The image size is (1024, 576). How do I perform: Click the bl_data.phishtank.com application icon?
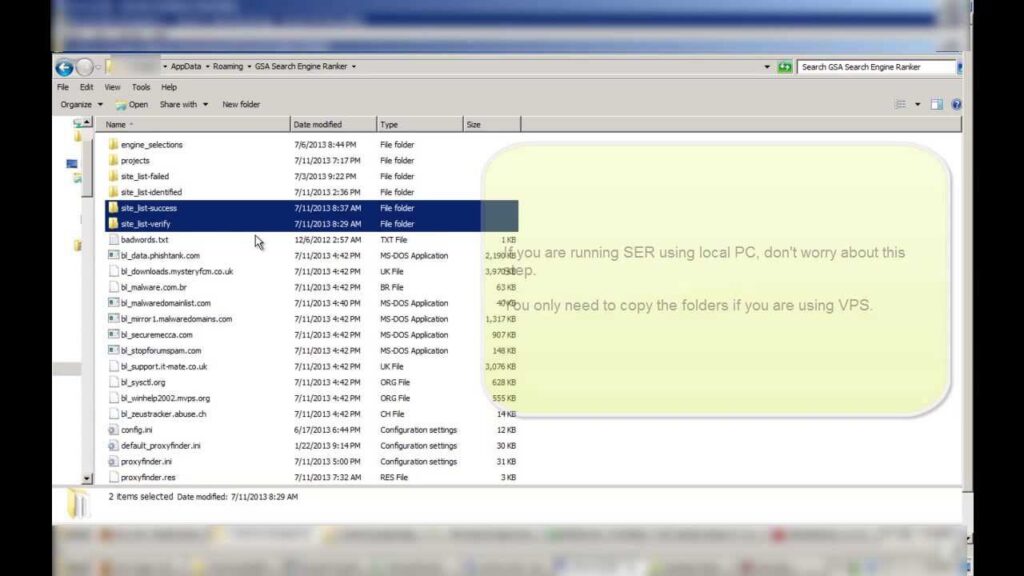point(113,255)
